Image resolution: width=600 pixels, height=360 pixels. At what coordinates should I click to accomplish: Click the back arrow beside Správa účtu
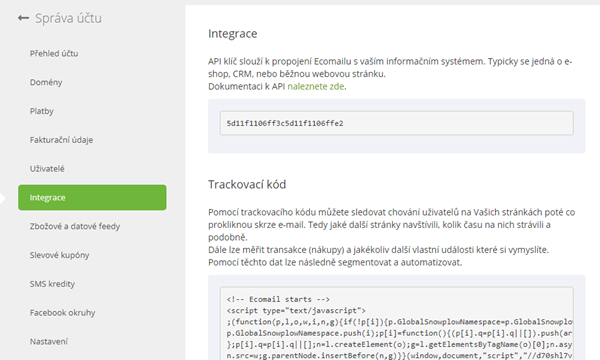click(x=23, y=18)
